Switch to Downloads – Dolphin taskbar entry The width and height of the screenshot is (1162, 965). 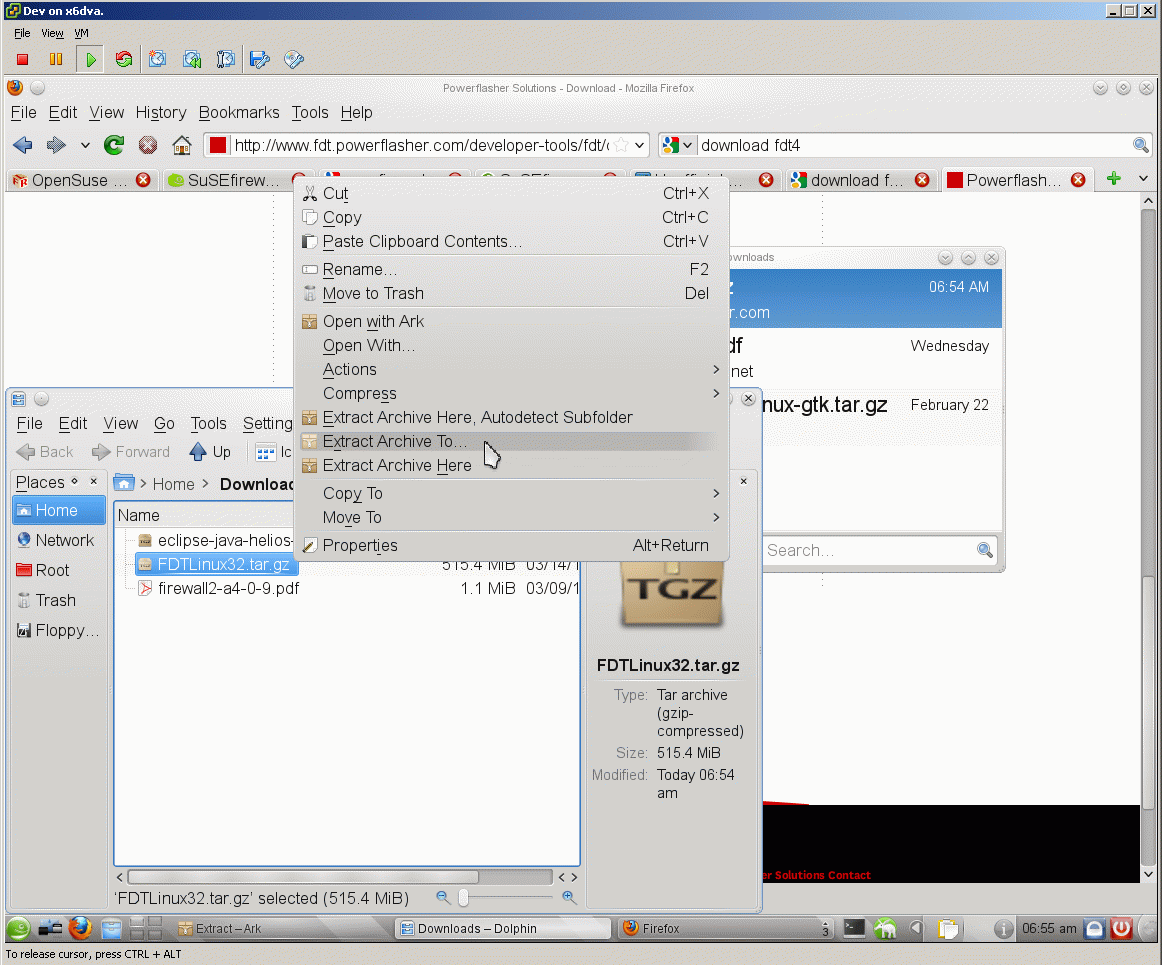coord(504,928)
